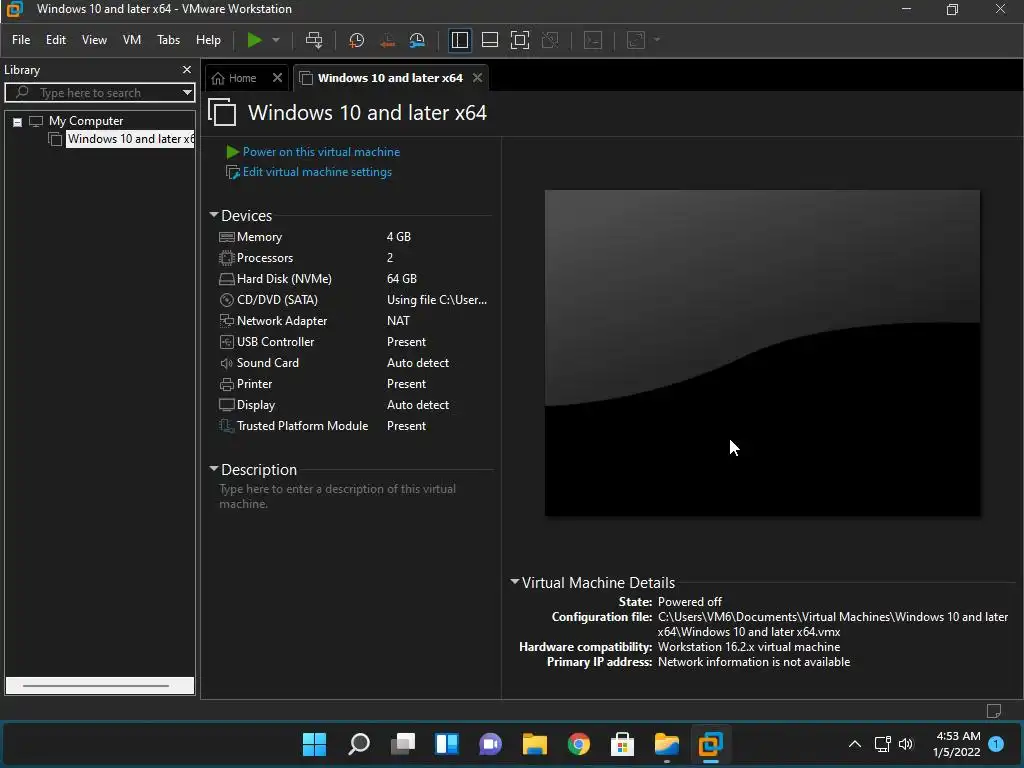Open the VM menu
Screen dimensions: 1024x768
click(132, 40)
